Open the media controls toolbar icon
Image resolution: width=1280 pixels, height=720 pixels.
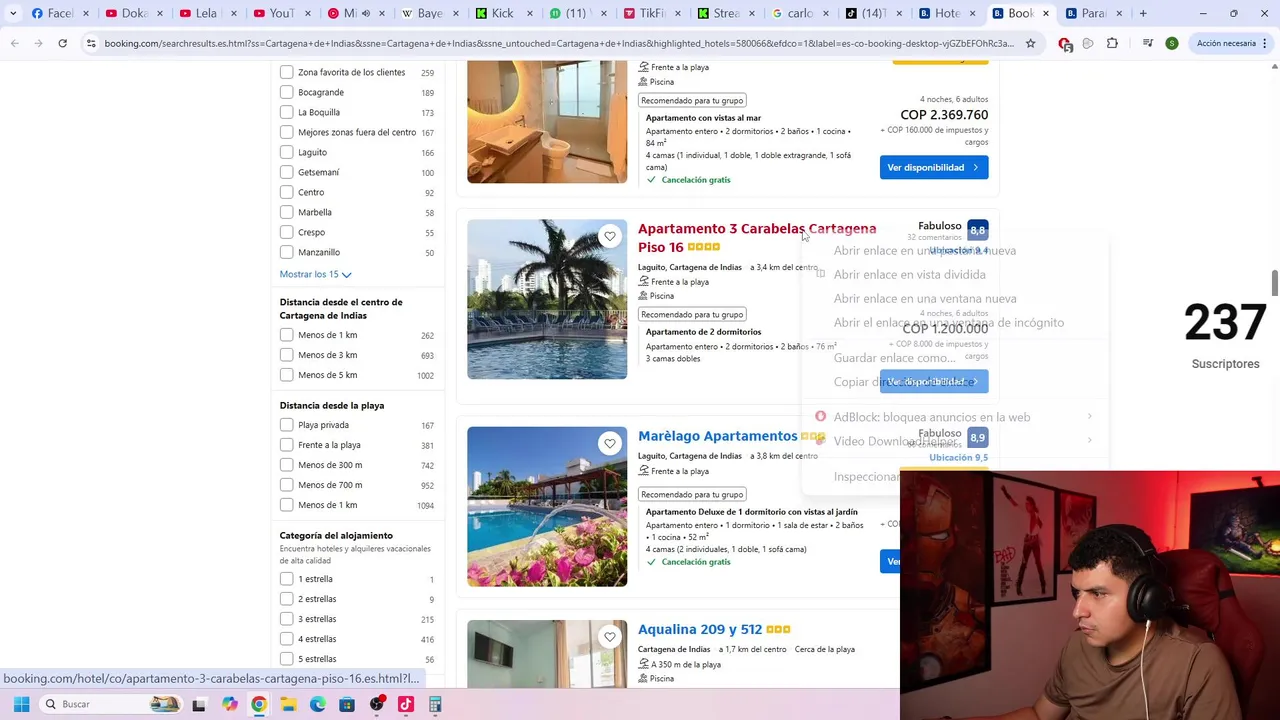1146,43
